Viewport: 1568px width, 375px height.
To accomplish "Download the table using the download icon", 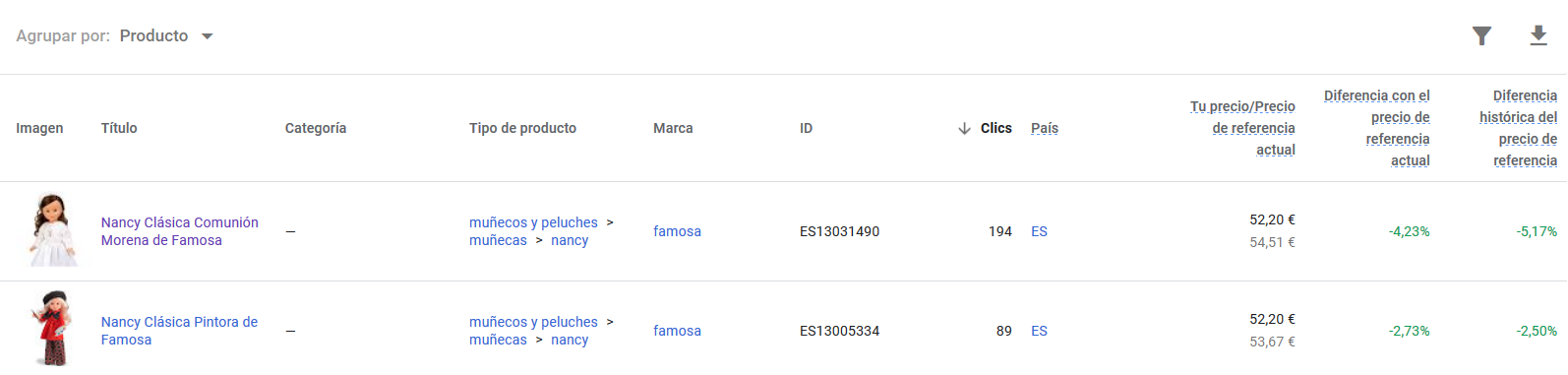I will pyautogui.click(x=1538, y=36).
